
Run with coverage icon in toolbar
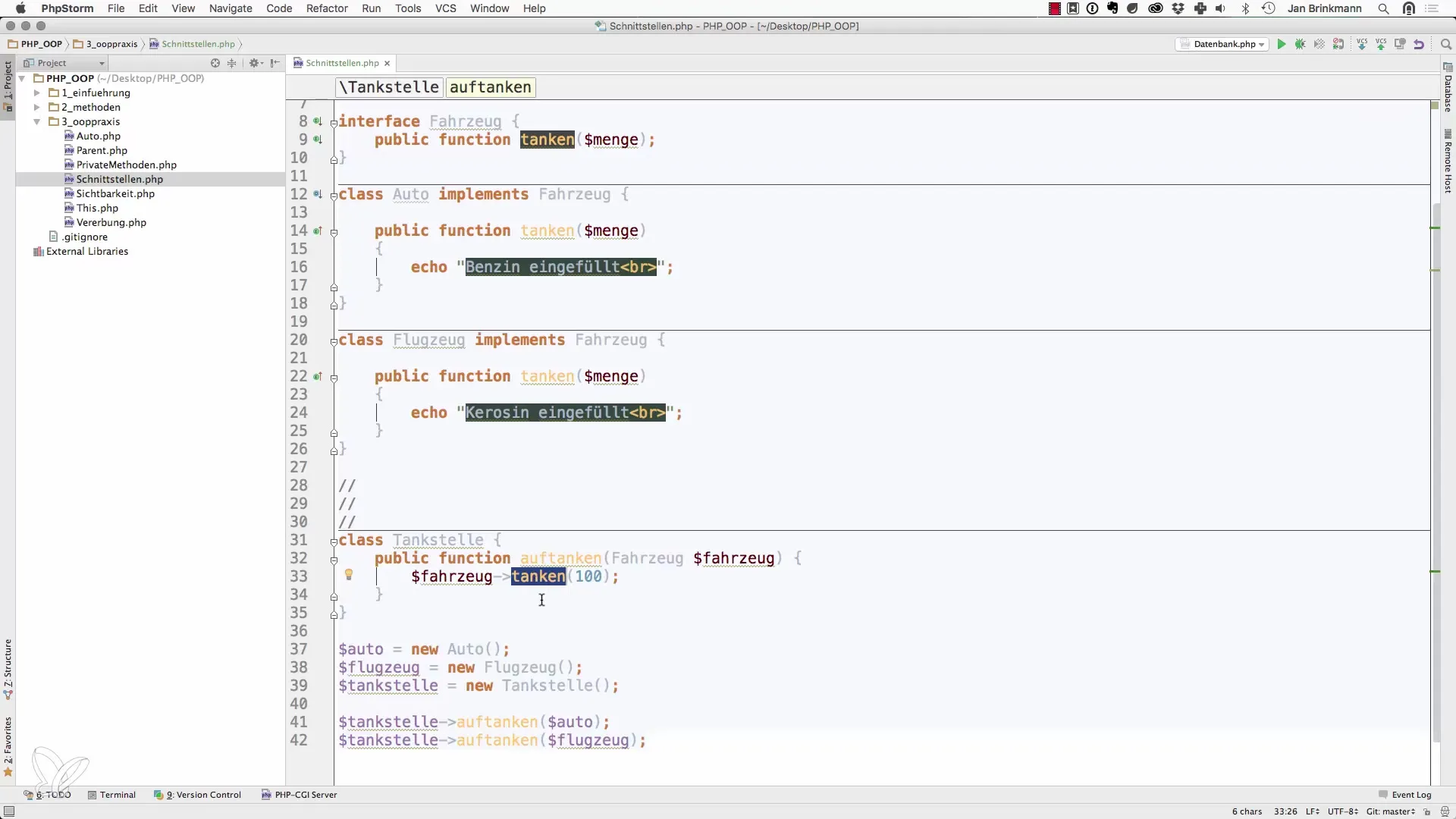tap(1319, 45)
